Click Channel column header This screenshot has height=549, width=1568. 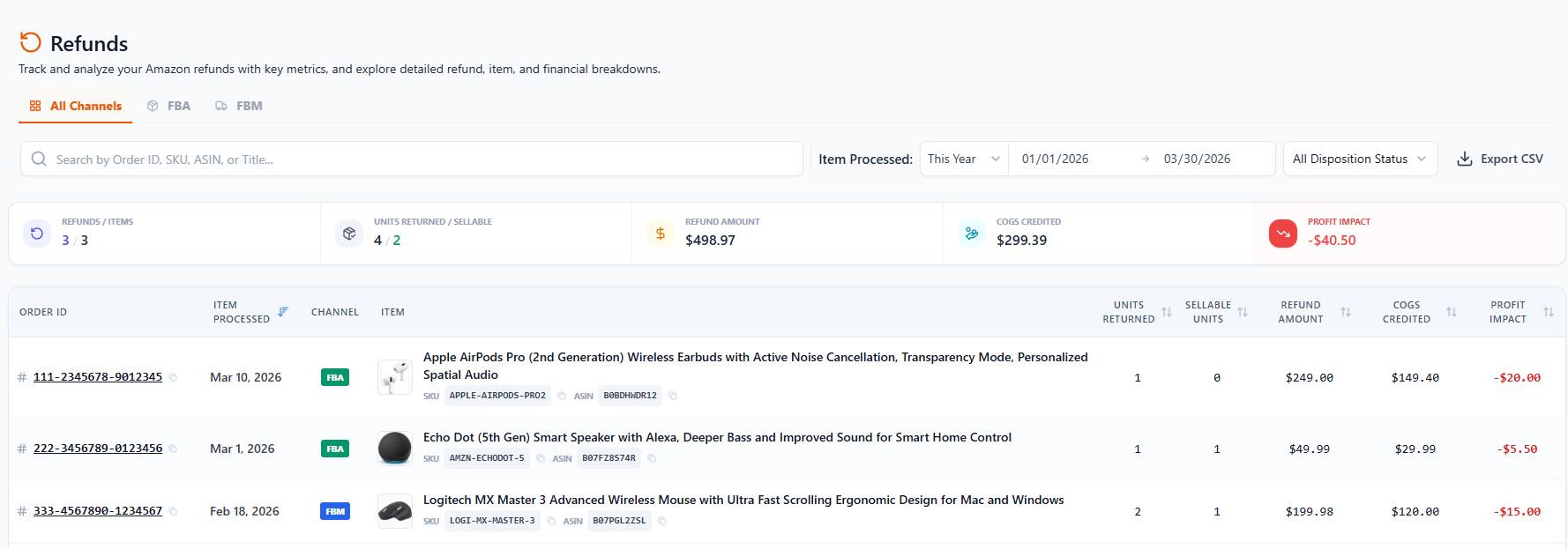pyautogui.click(x=335, y=312)
